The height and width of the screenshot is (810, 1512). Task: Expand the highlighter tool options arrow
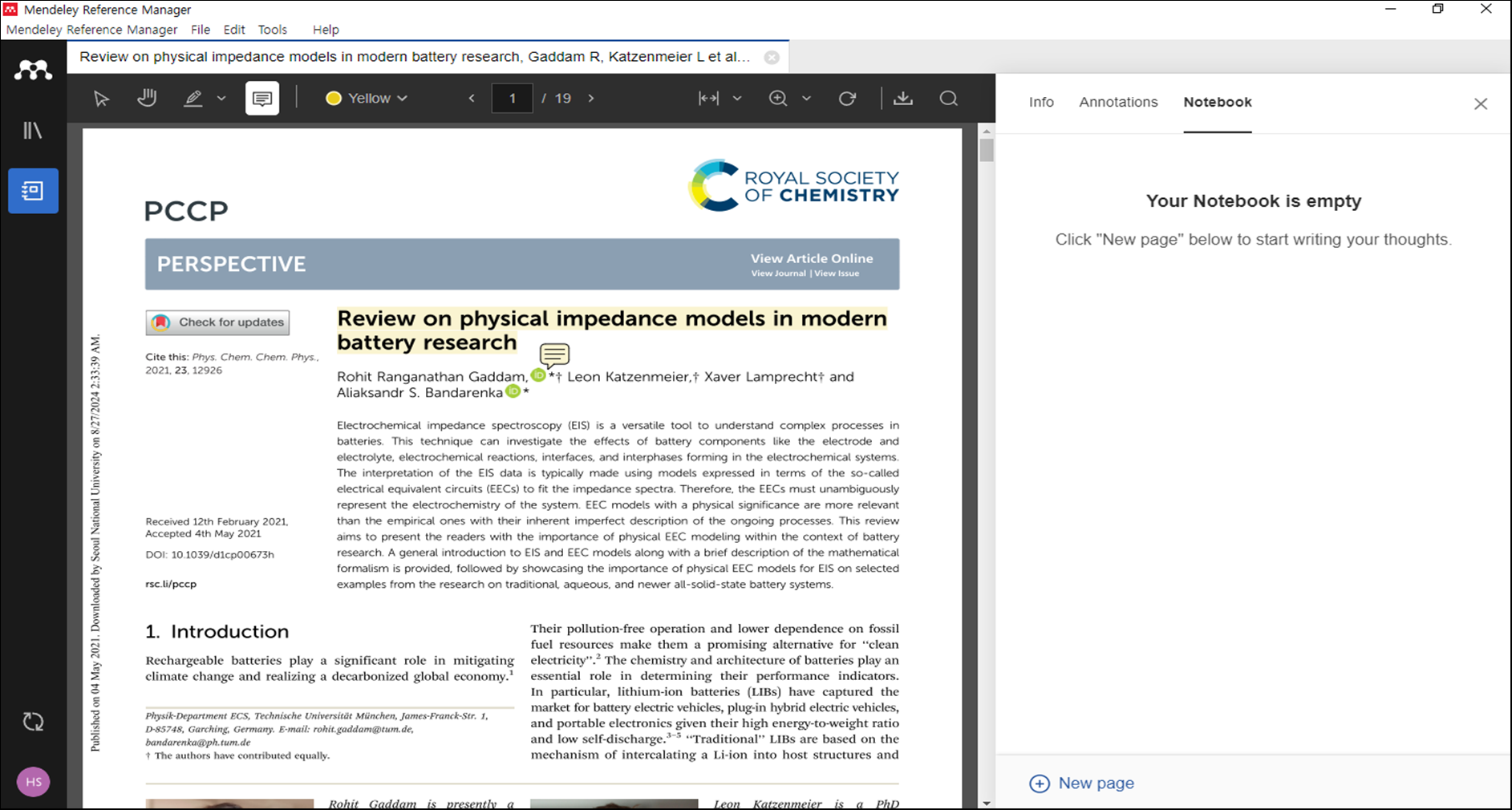[222, 99]
